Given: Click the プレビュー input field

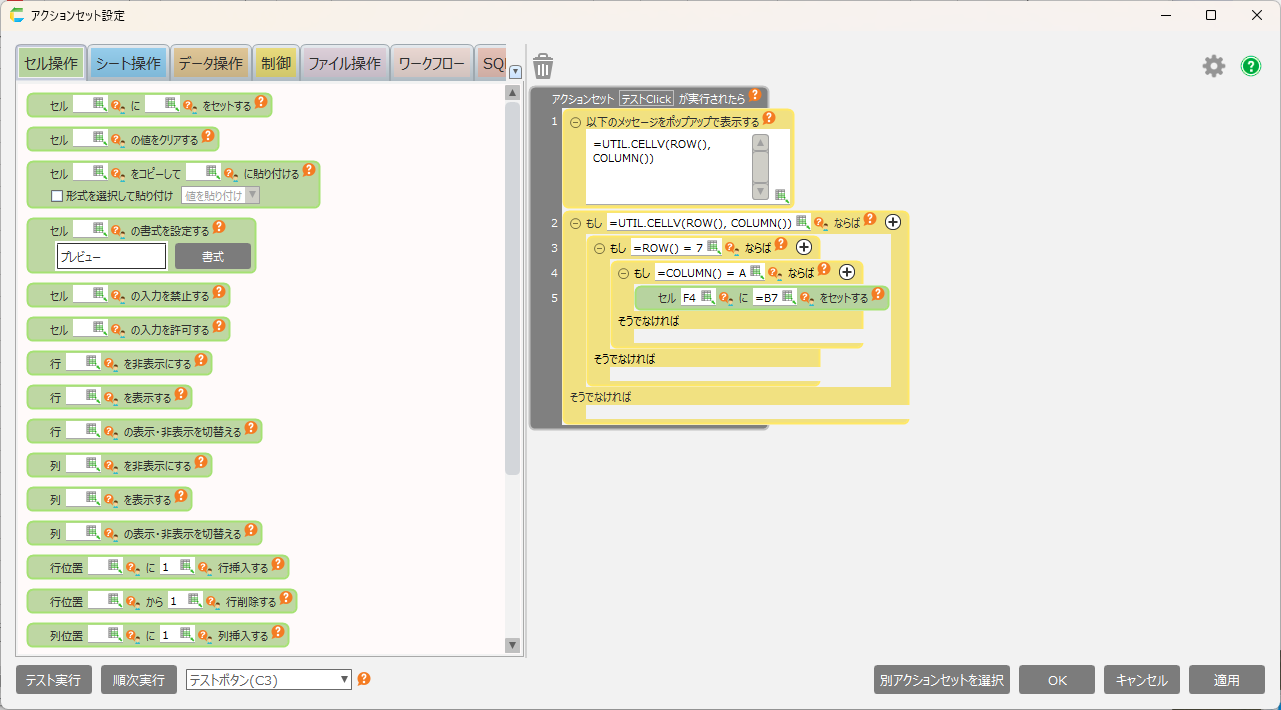Looking at the screenshot, I should coord(111,257).
